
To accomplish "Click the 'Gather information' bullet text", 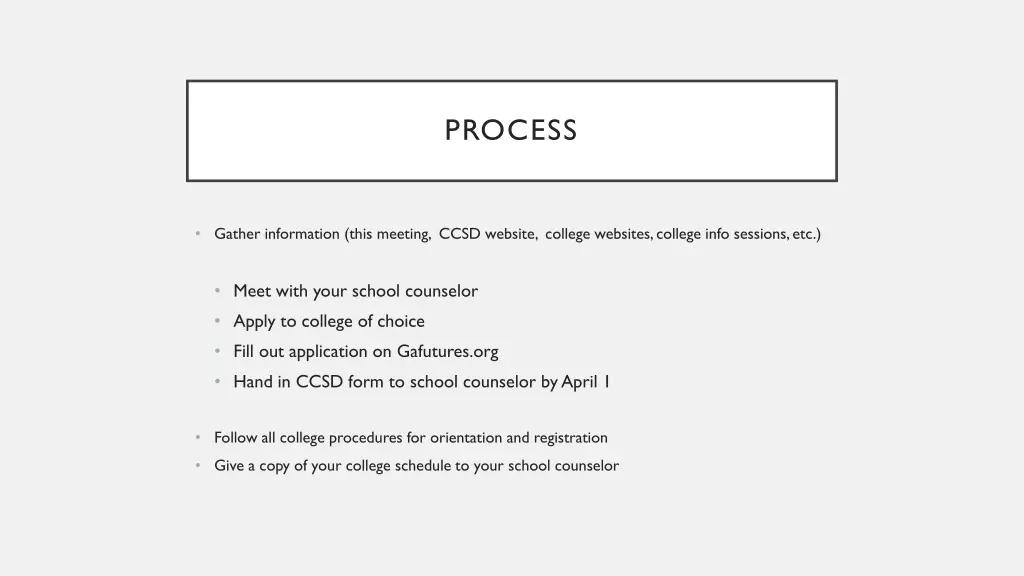I will pos(517,234).
